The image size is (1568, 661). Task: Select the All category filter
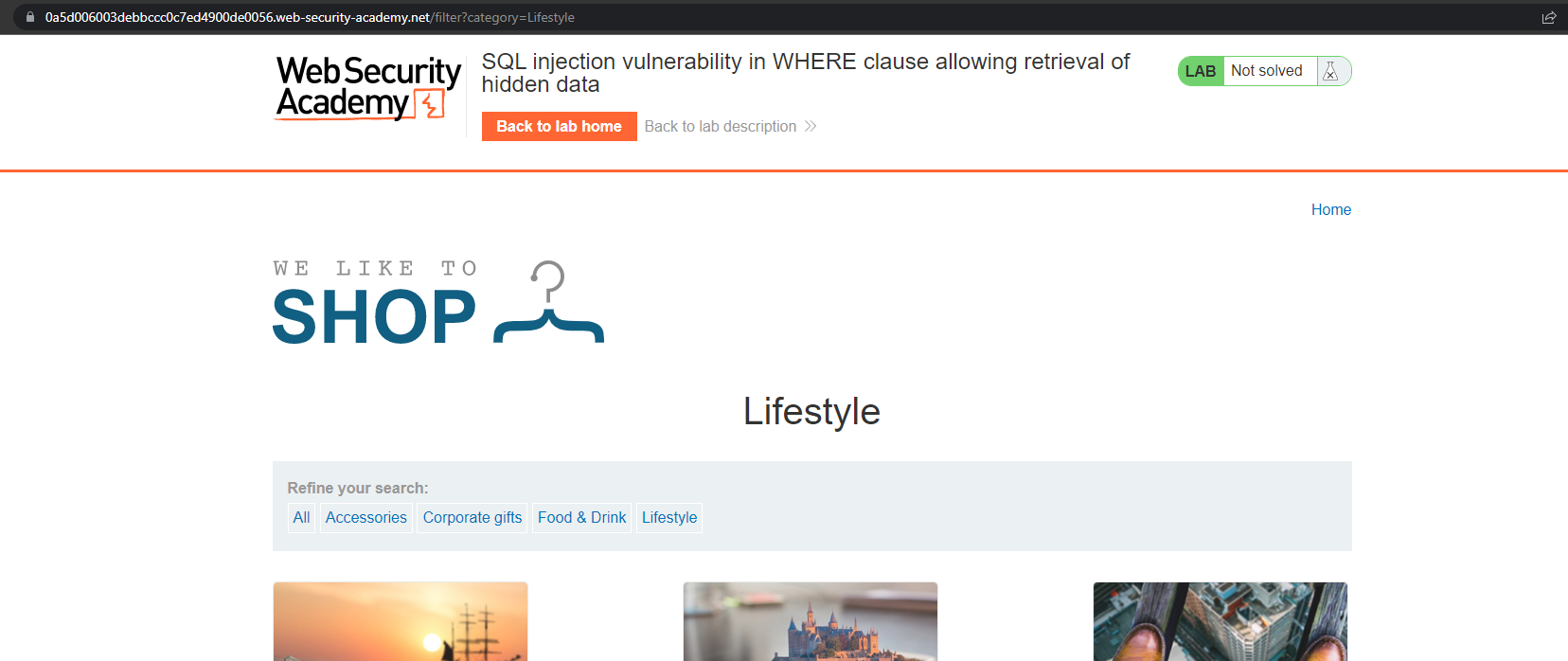(301, 517)
